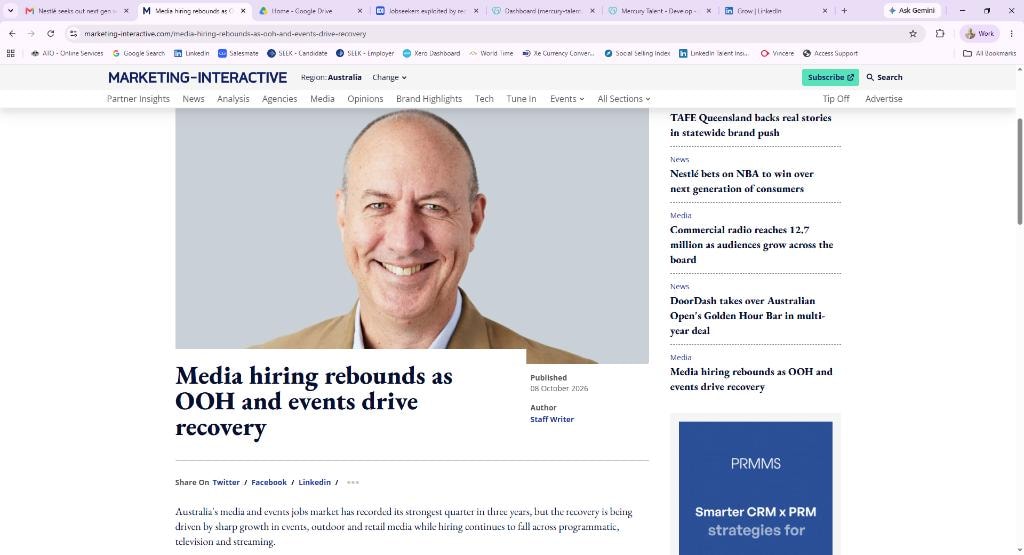Screen dimensions: 1024x555
Task: Open the SEEK - Candidate bookmark
Action: click(297, 54)
